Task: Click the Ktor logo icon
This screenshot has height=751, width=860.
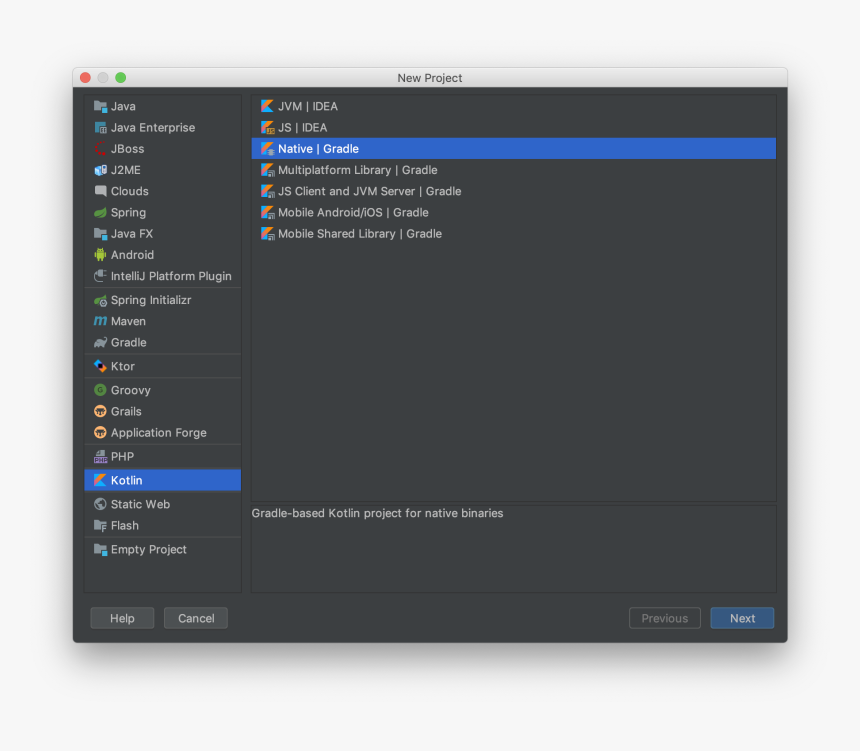Action: 100,366
